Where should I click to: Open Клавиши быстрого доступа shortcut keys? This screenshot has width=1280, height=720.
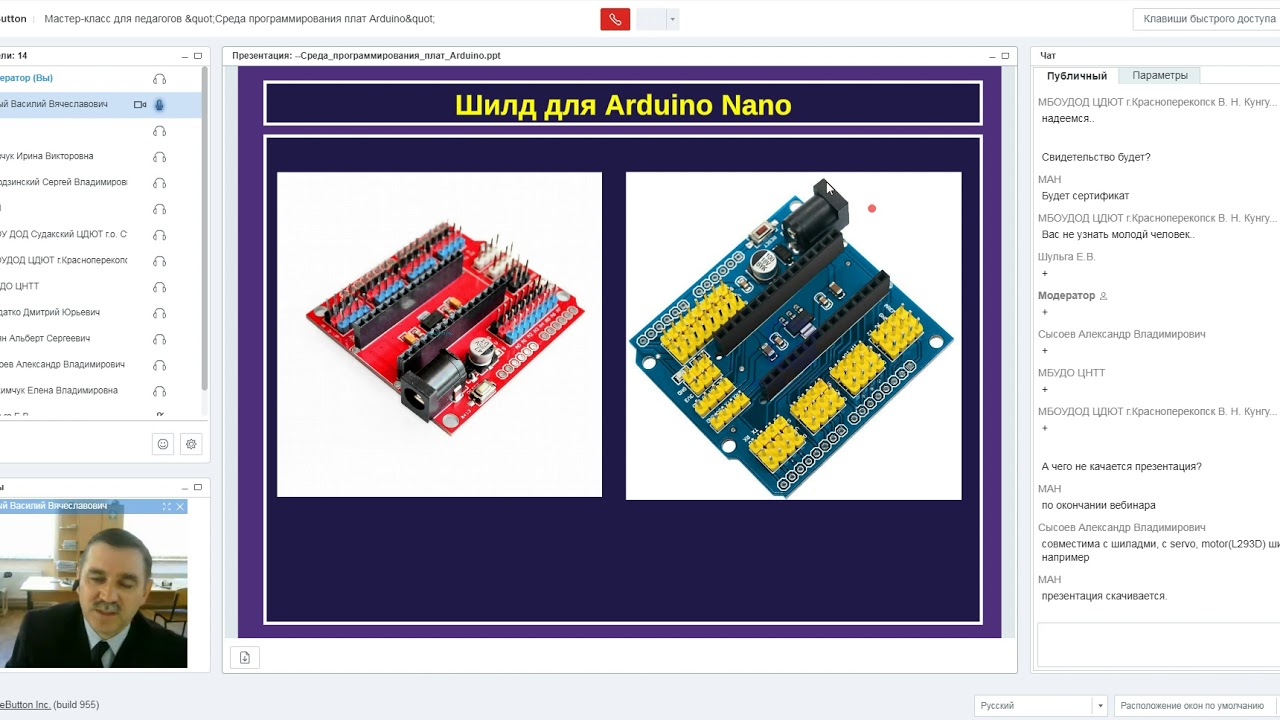pos(1207,19)
